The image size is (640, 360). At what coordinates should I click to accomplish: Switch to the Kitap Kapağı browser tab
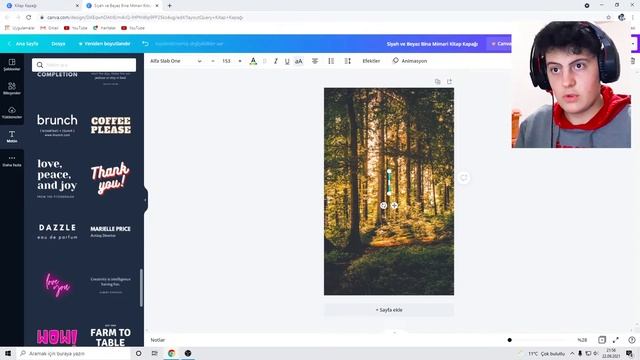pos(41,6)
